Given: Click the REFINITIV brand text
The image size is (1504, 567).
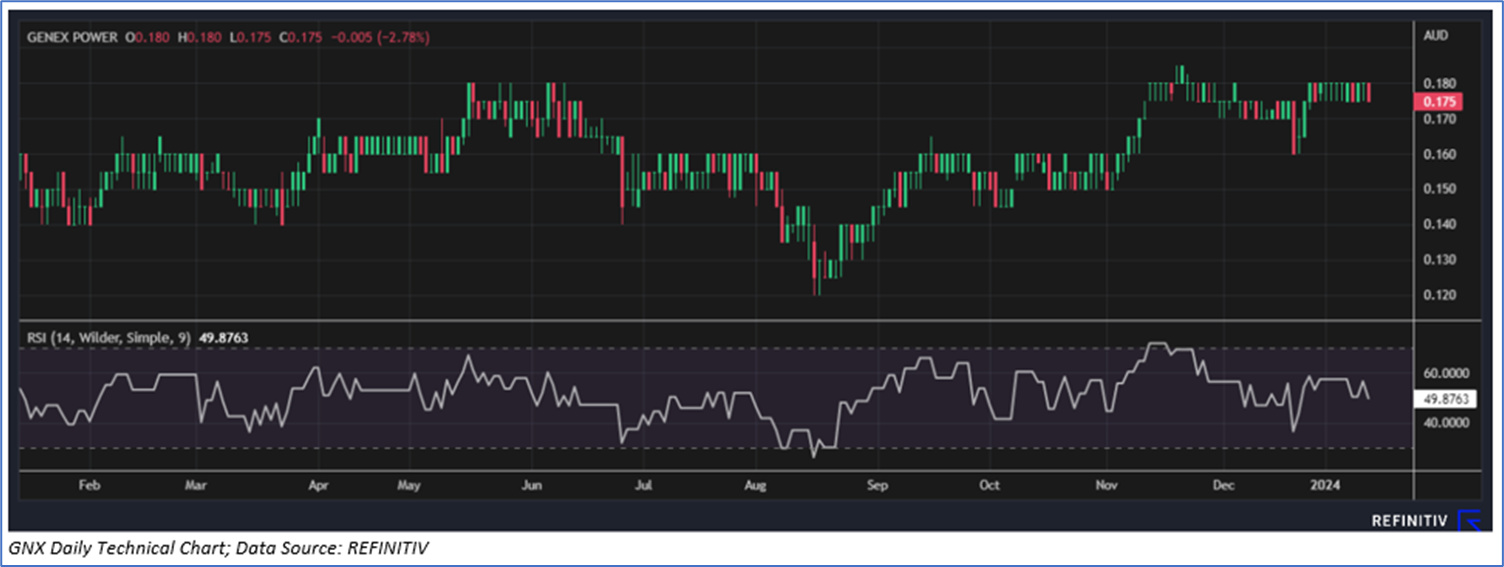Looking at the screenshot, I should point(1410,519).
